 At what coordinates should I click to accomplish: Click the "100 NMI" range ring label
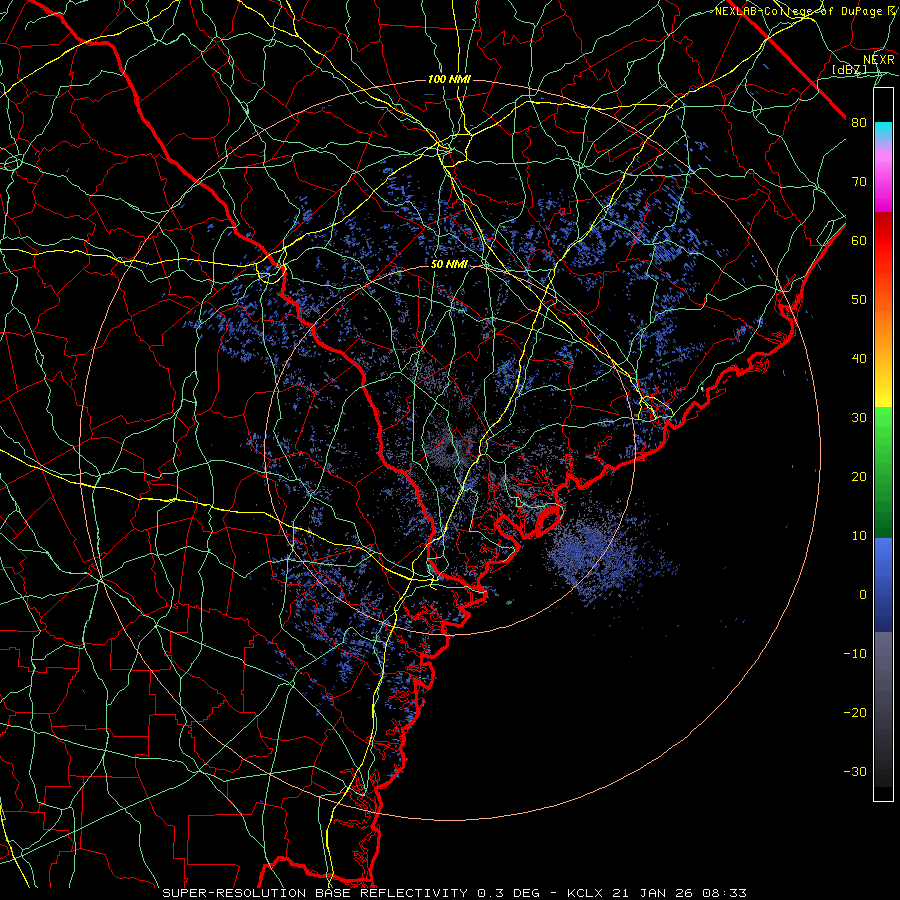click(449, 79)
